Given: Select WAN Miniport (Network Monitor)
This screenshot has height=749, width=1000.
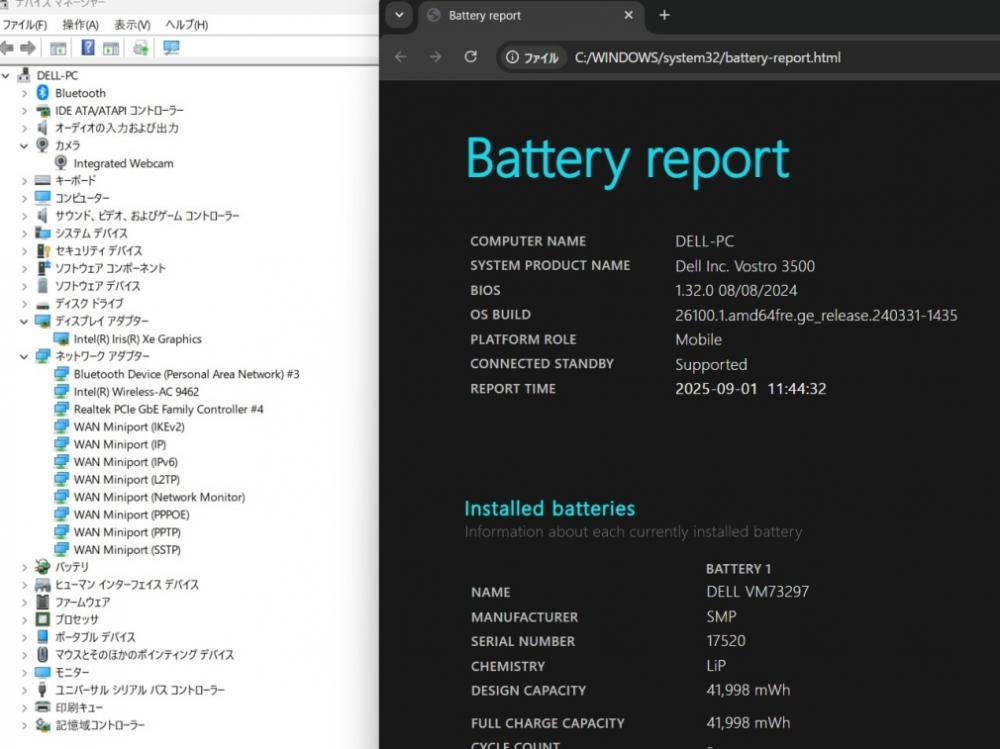Looking at the screenshot, I should 159,497.
